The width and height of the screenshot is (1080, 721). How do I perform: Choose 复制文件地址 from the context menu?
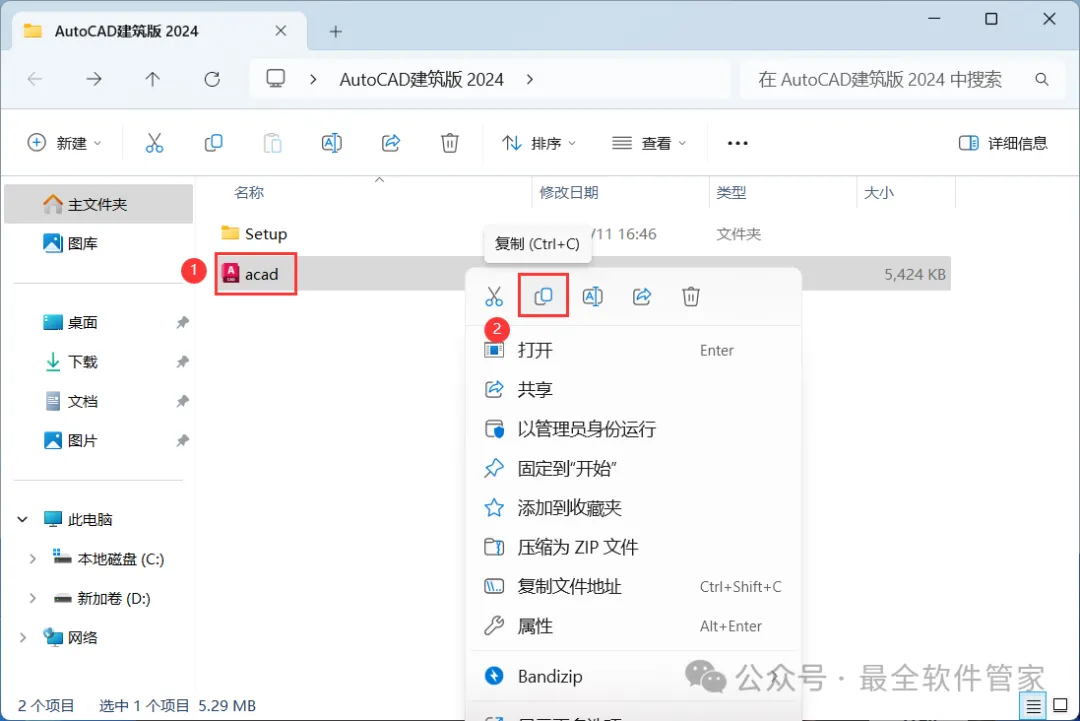point(634,587)
